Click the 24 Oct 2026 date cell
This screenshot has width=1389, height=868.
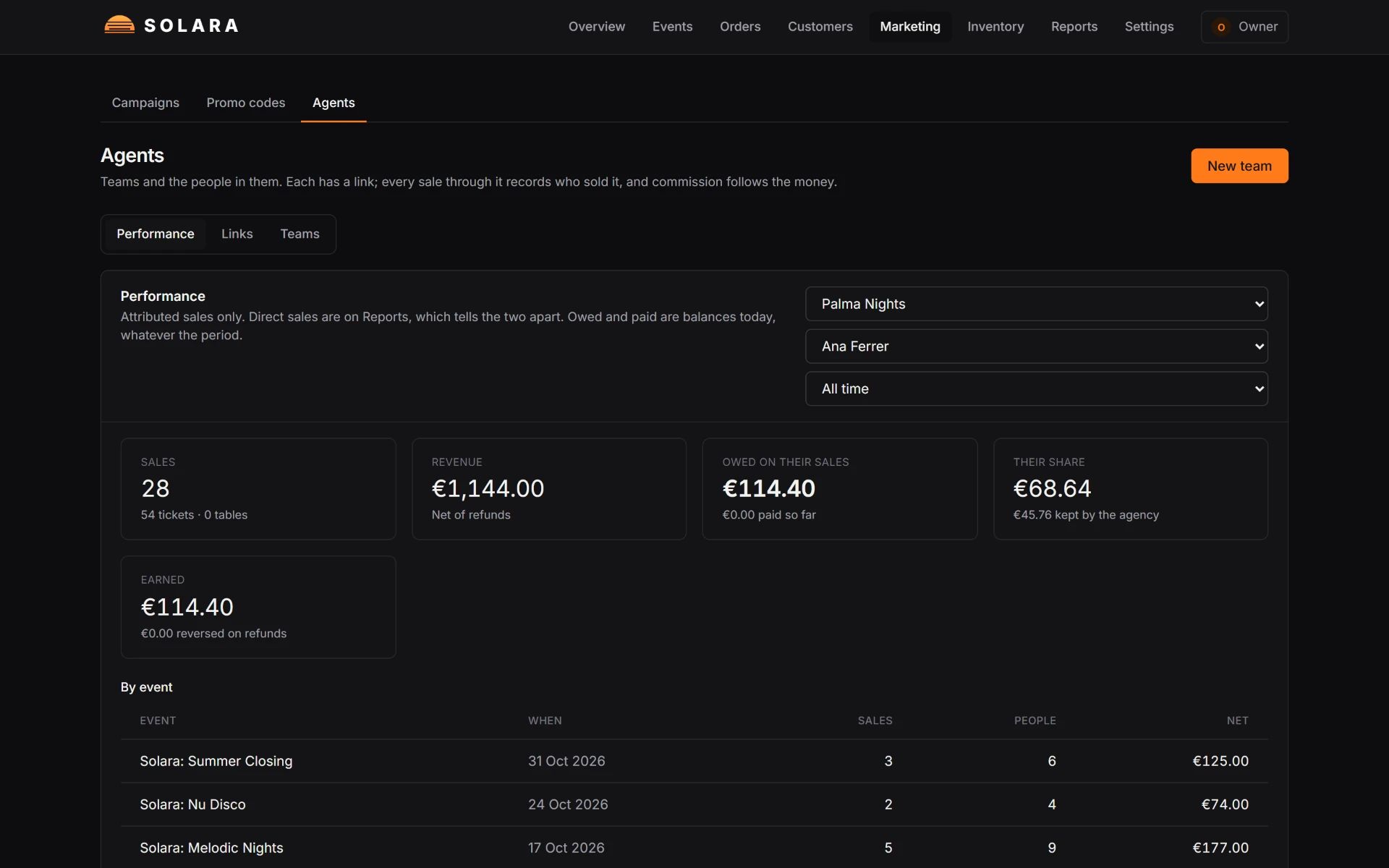click(x=568, y=804)
